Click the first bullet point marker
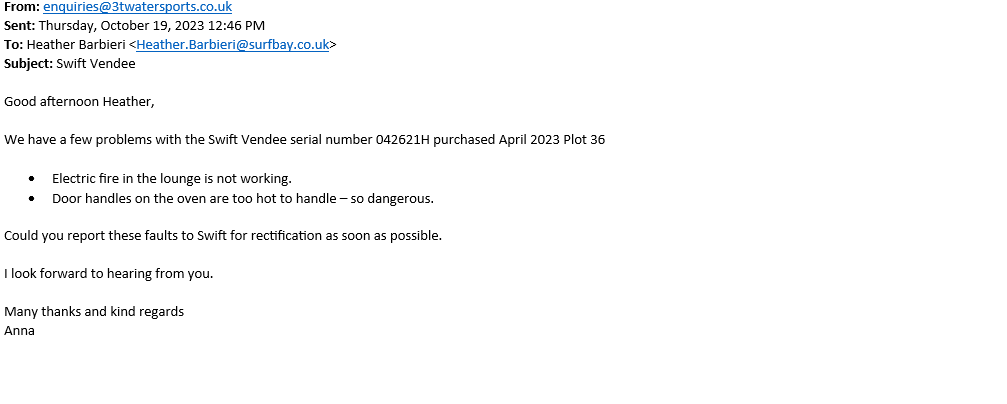The height and width of the screenshot is (404, 1007). 31,179
